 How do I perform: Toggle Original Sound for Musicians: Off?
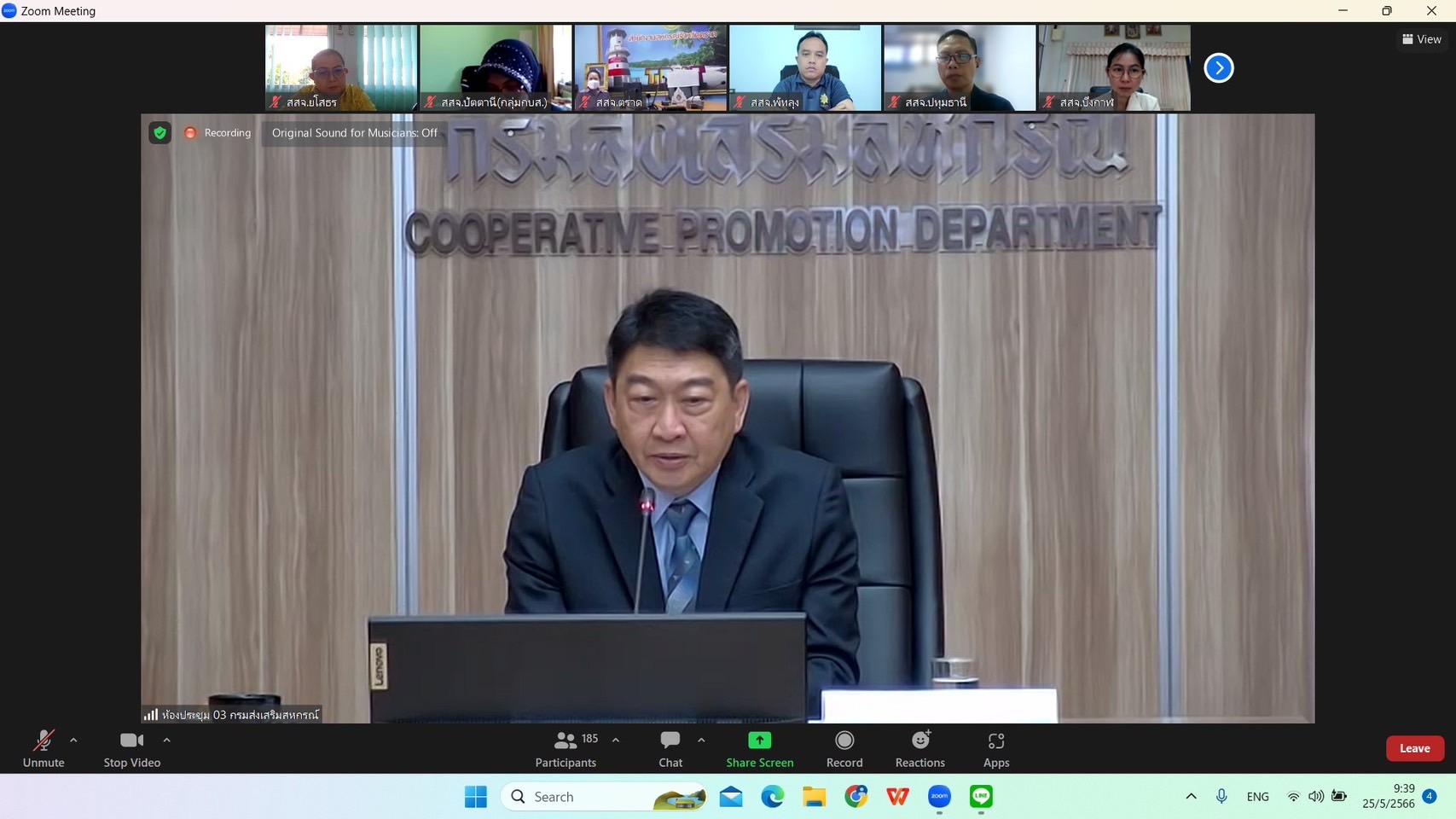point(355,133)
